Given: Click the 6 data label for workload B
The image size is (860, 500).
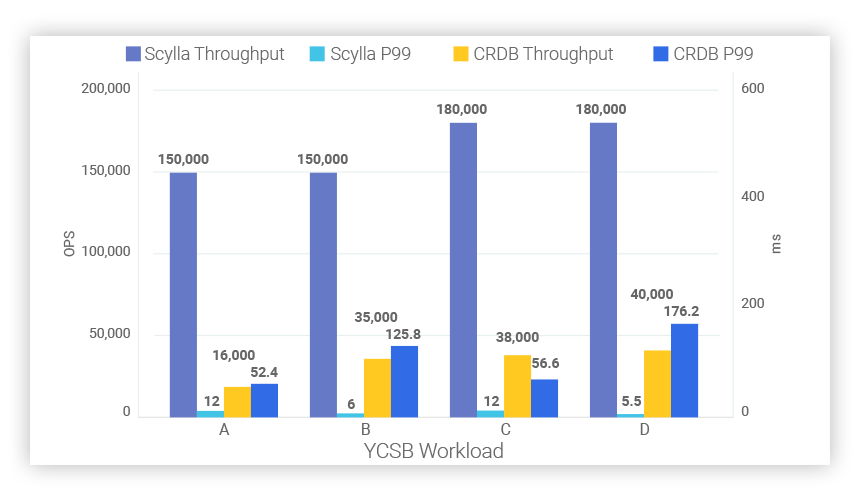Looking at the screenshot, I should pyautogui.click(x=351, y=405).
